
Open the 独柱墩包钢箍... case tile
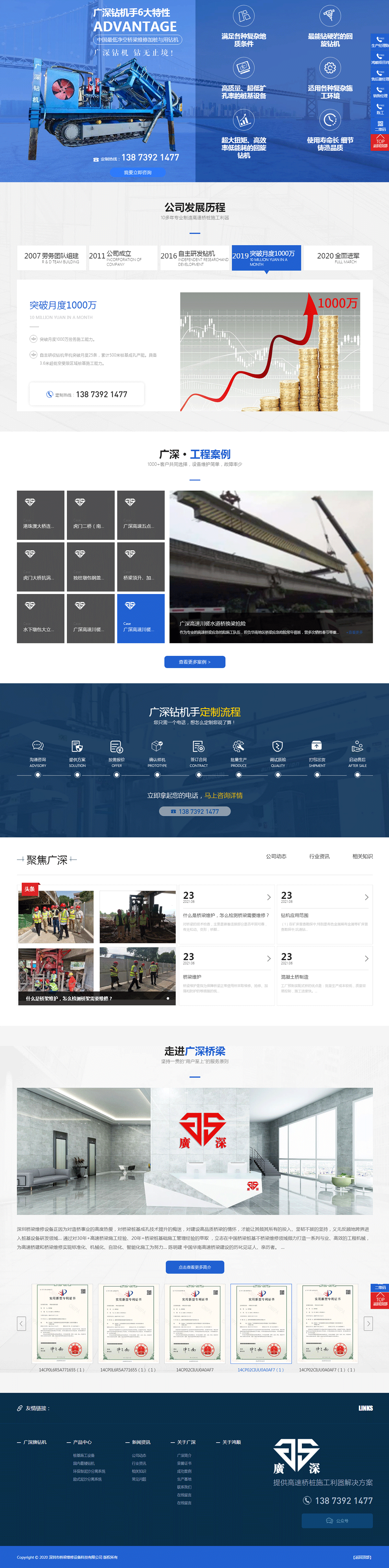[x=91, y=567]
